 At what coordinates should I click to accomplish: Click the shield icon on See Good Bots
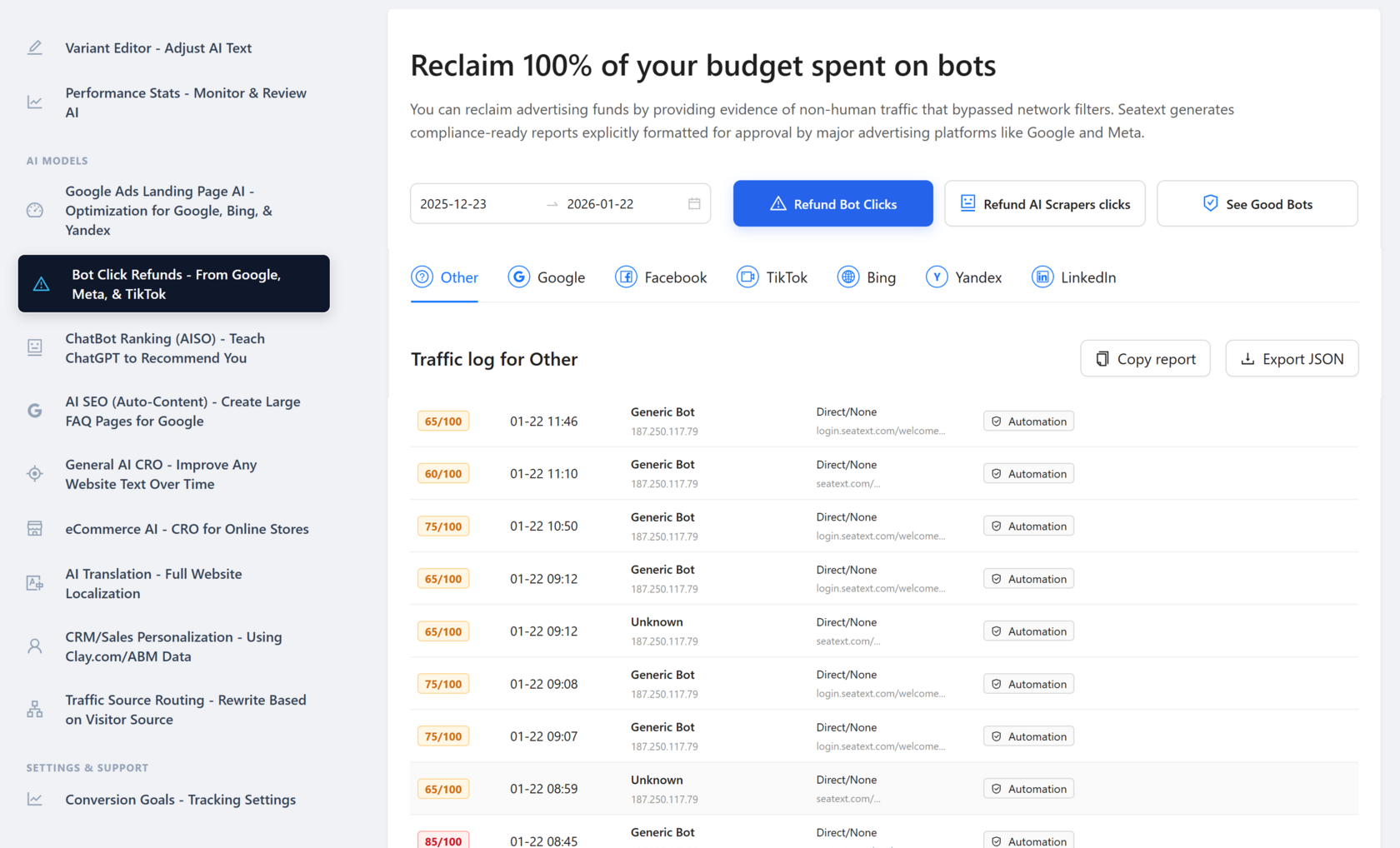pos(1211,203)
